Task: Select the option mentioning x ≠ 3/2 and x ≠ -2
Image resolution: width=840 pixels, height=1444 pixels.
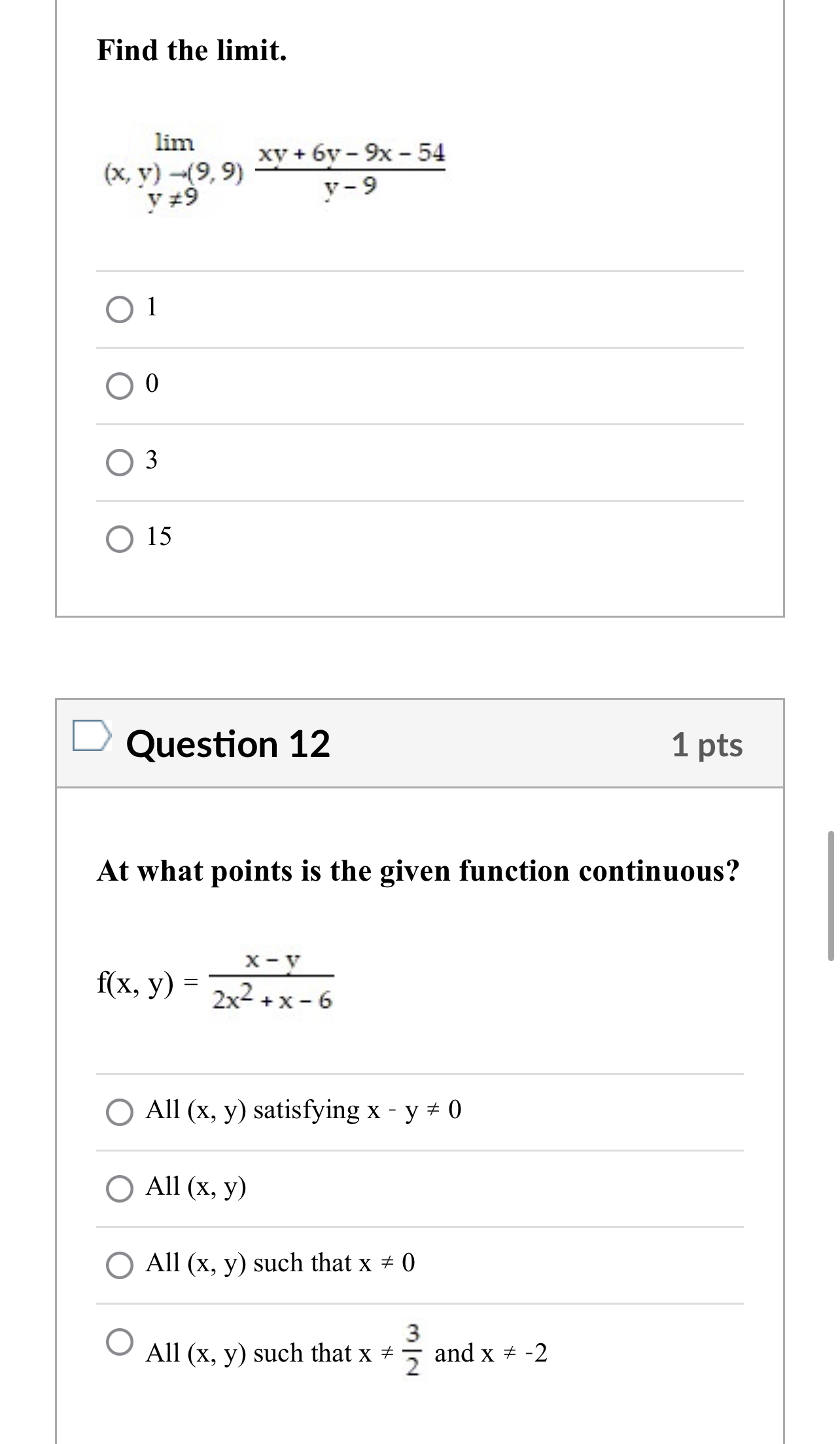Action: click(347, 1352)
